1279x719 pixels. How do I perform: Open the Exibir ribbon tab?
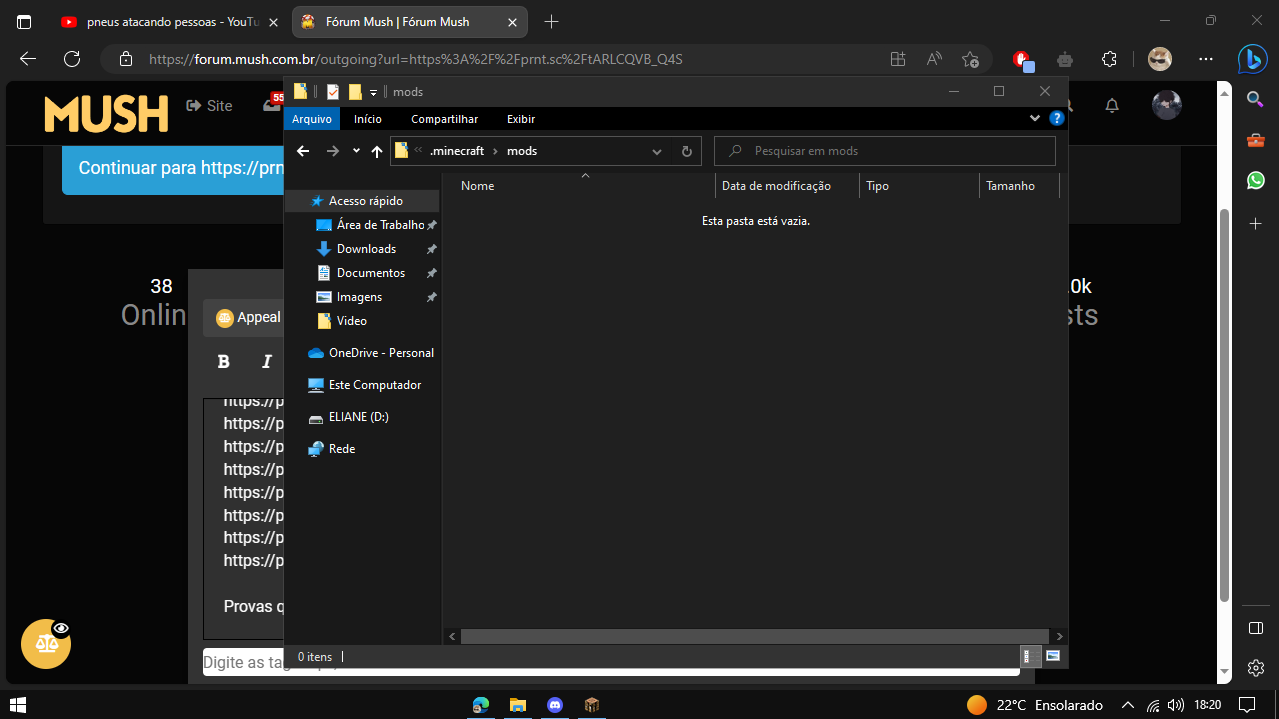521,119
